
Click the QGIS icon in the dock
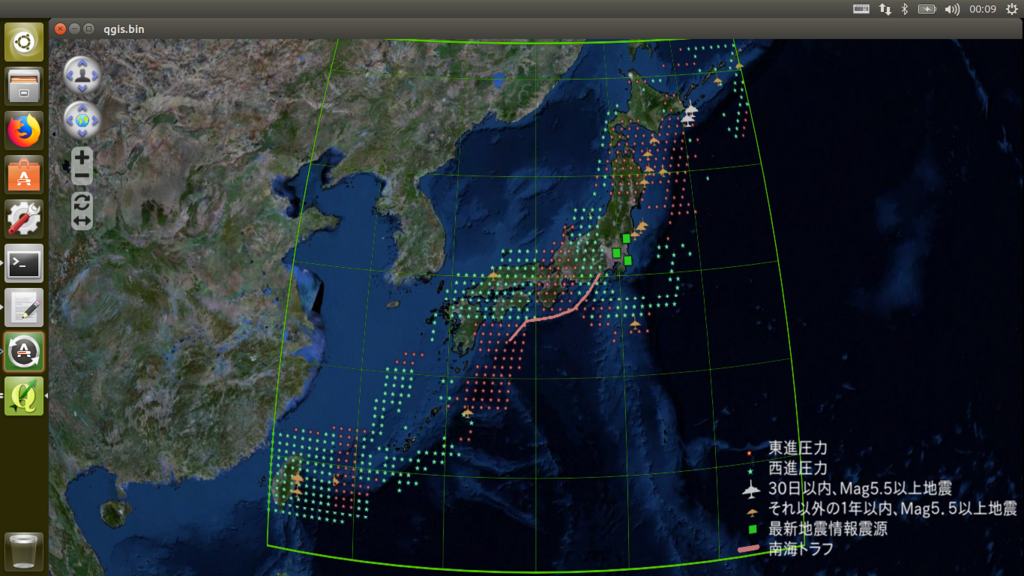(24, 396)
